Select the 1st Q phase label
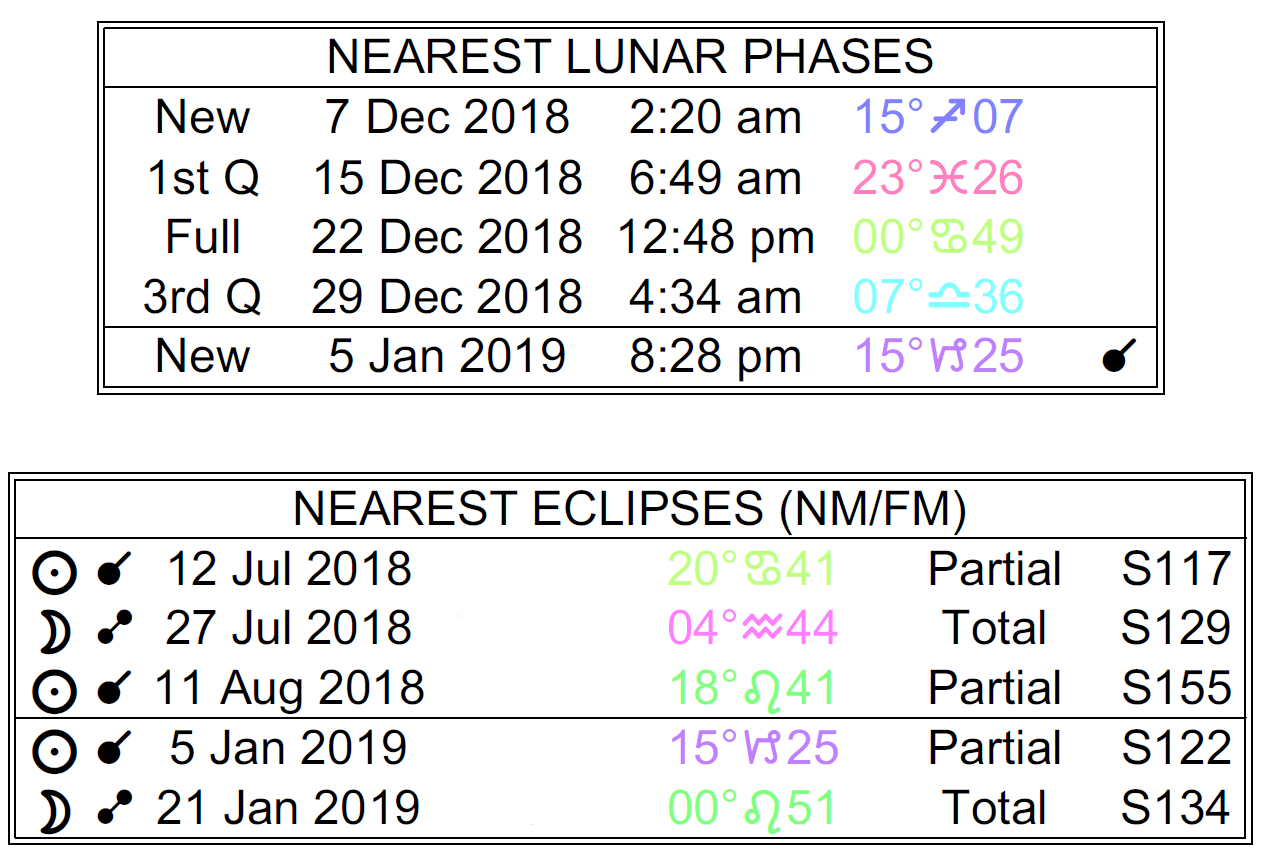The image size is (1271, 855). [203, 178]
